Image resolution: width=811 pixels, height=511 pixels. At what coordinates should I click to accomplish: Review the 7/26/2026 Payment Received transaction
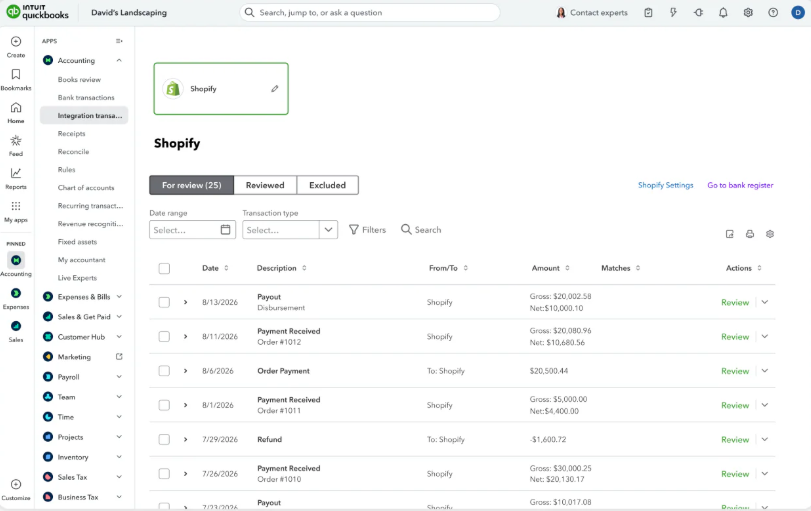point(735,474)
